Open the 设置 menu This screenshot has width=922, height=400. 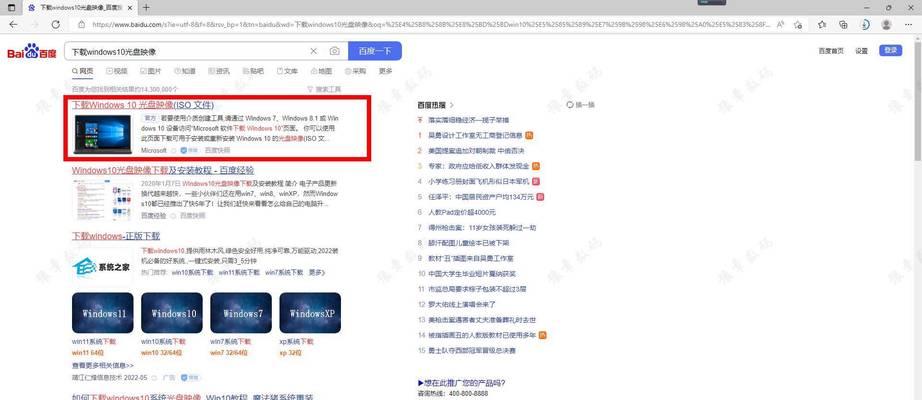pos(861,51)
